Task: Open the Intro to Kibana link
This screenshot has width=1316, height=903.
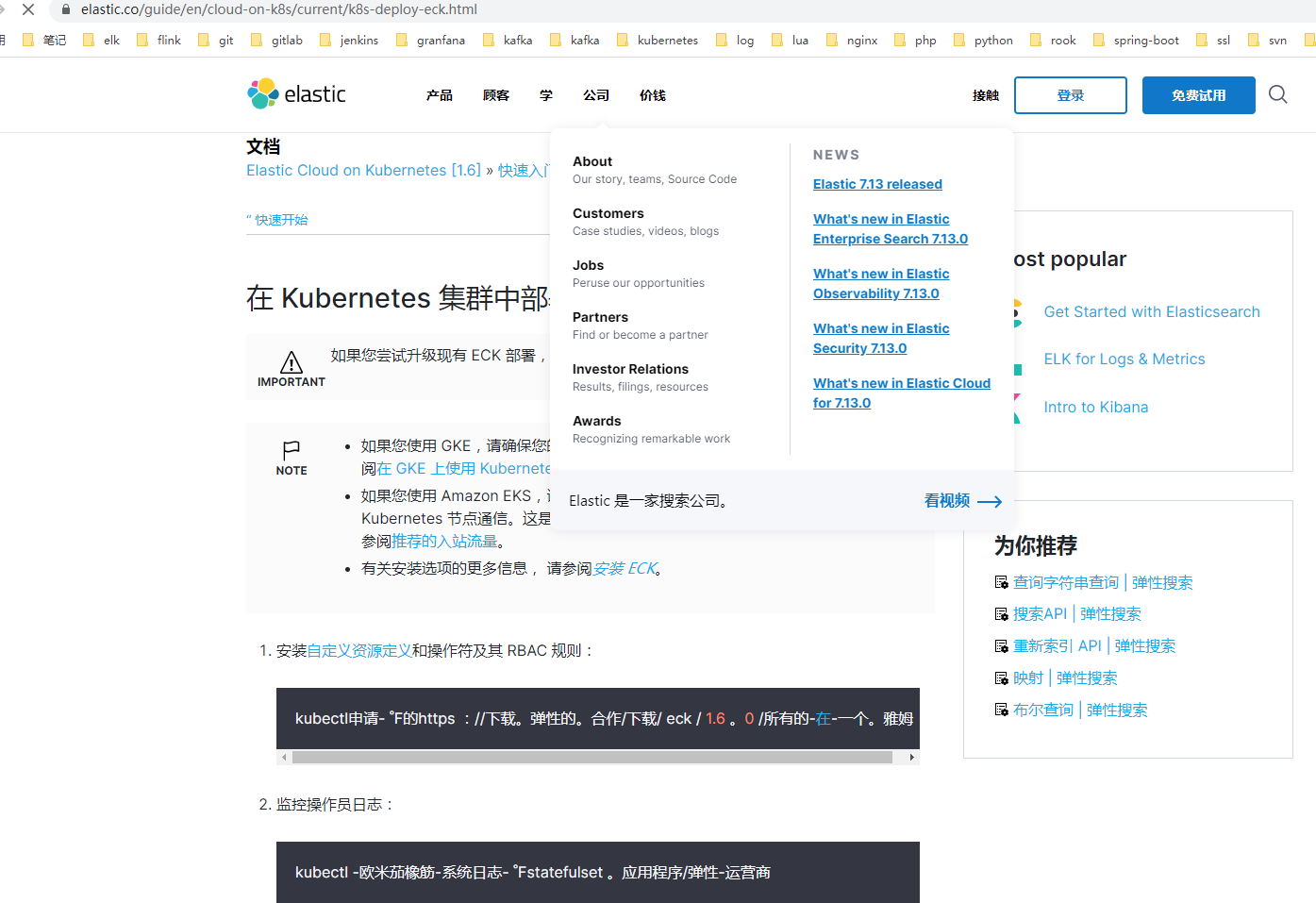Action: 1096,407
